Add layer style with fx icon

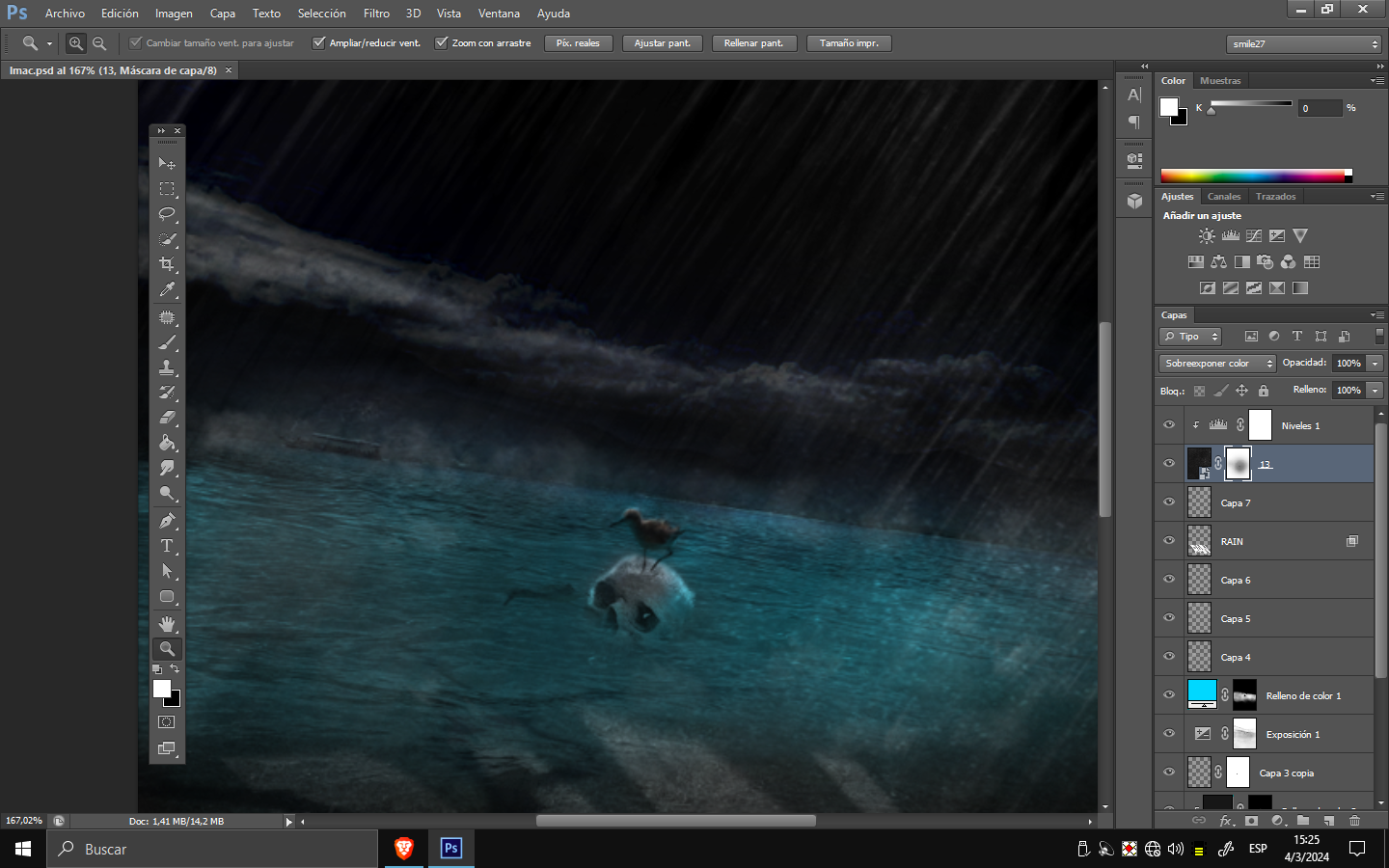pos(1227,821)
